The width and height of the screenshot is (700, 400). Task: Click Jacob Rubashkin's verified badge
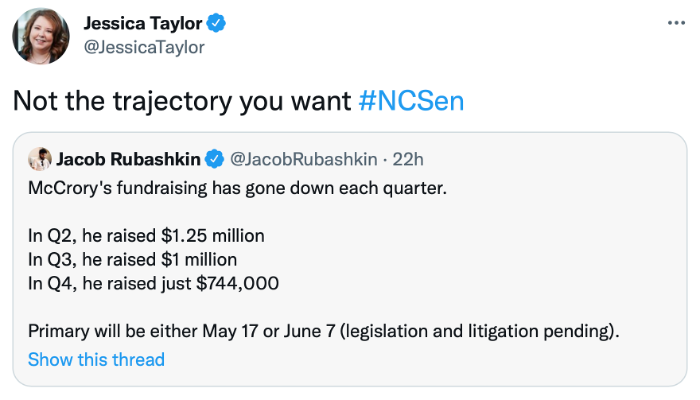(x=214, y=159)
